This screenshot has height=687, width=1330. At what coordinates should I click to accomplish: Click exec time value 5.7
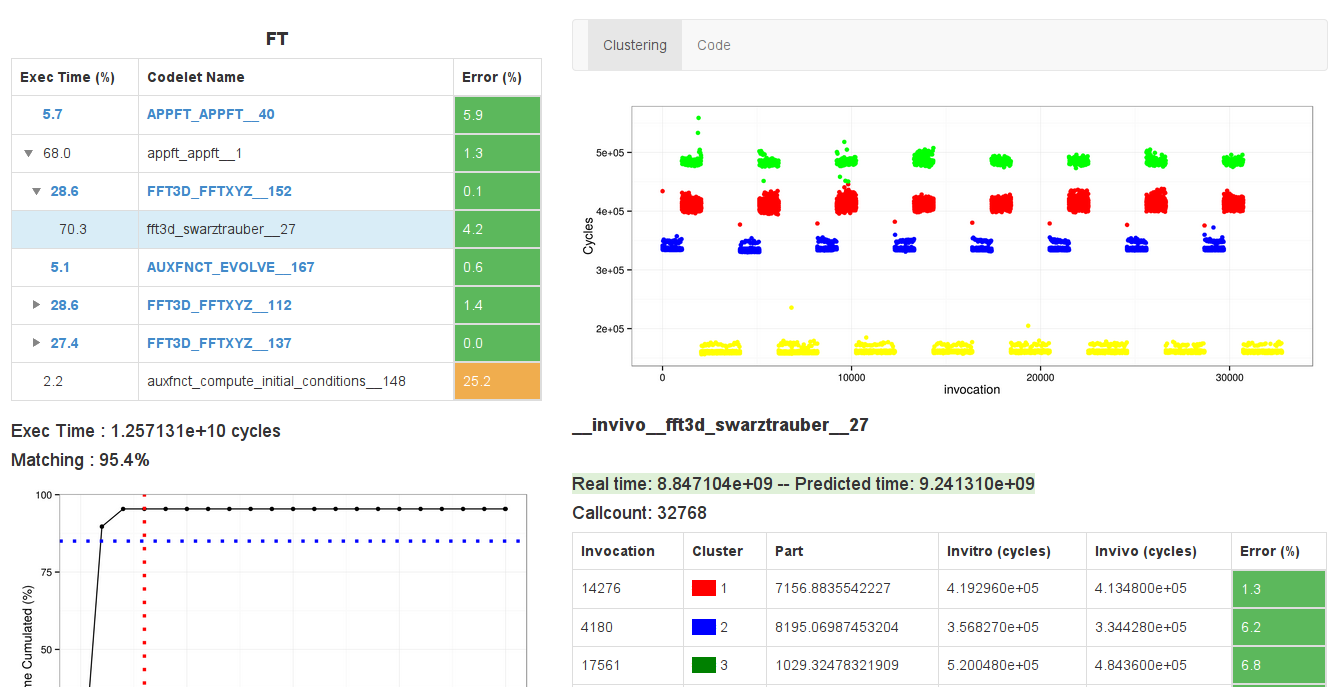(52, 114)
